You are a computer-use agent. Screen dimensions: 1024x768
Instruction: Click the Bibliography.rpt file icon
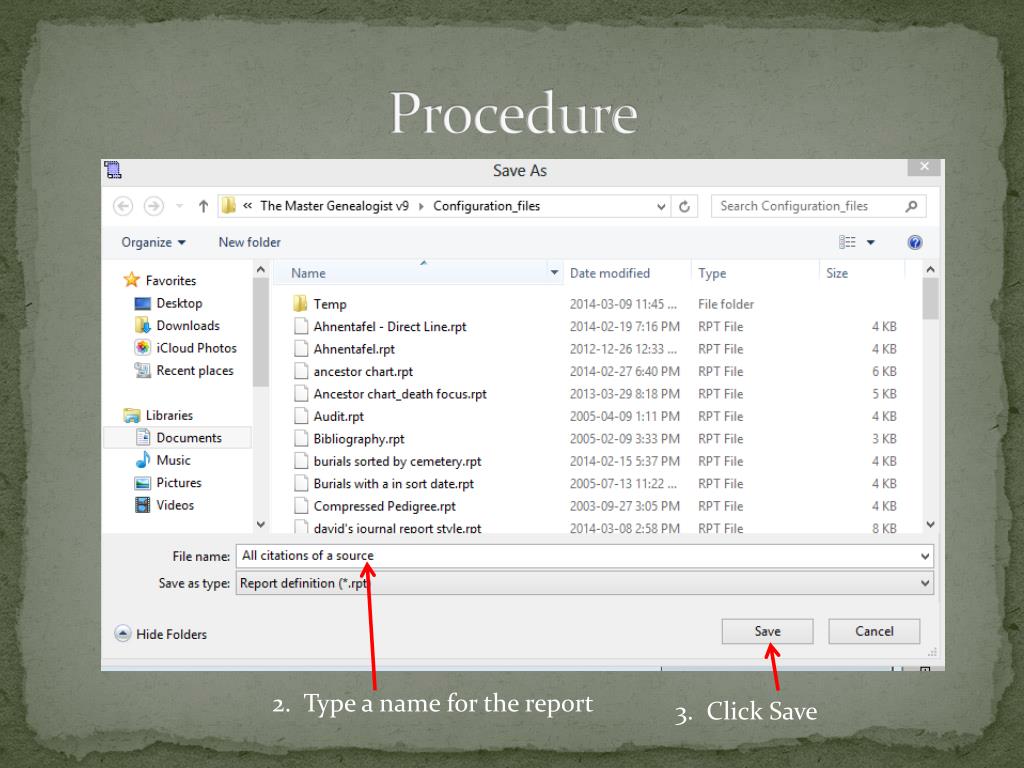coord(300,439)
